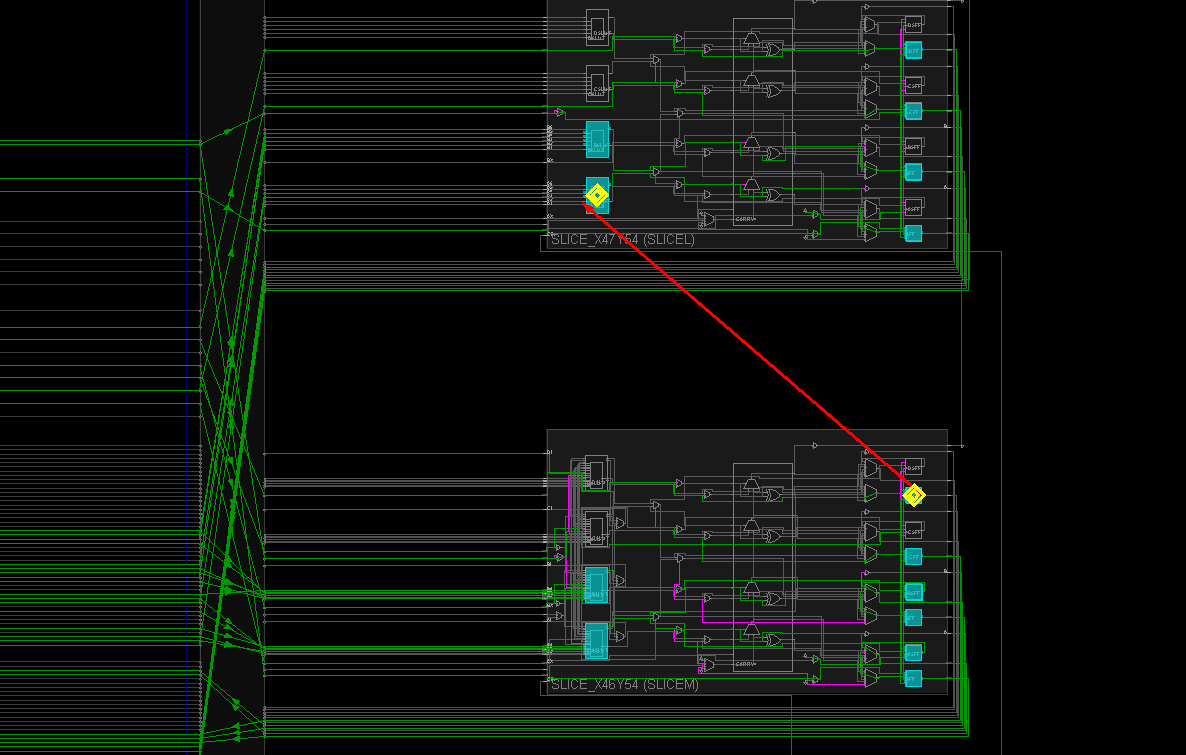Click the CFF flip-flop cell in the SLICEL
The image size is (1186, 755).
click(x=914, y=111)
